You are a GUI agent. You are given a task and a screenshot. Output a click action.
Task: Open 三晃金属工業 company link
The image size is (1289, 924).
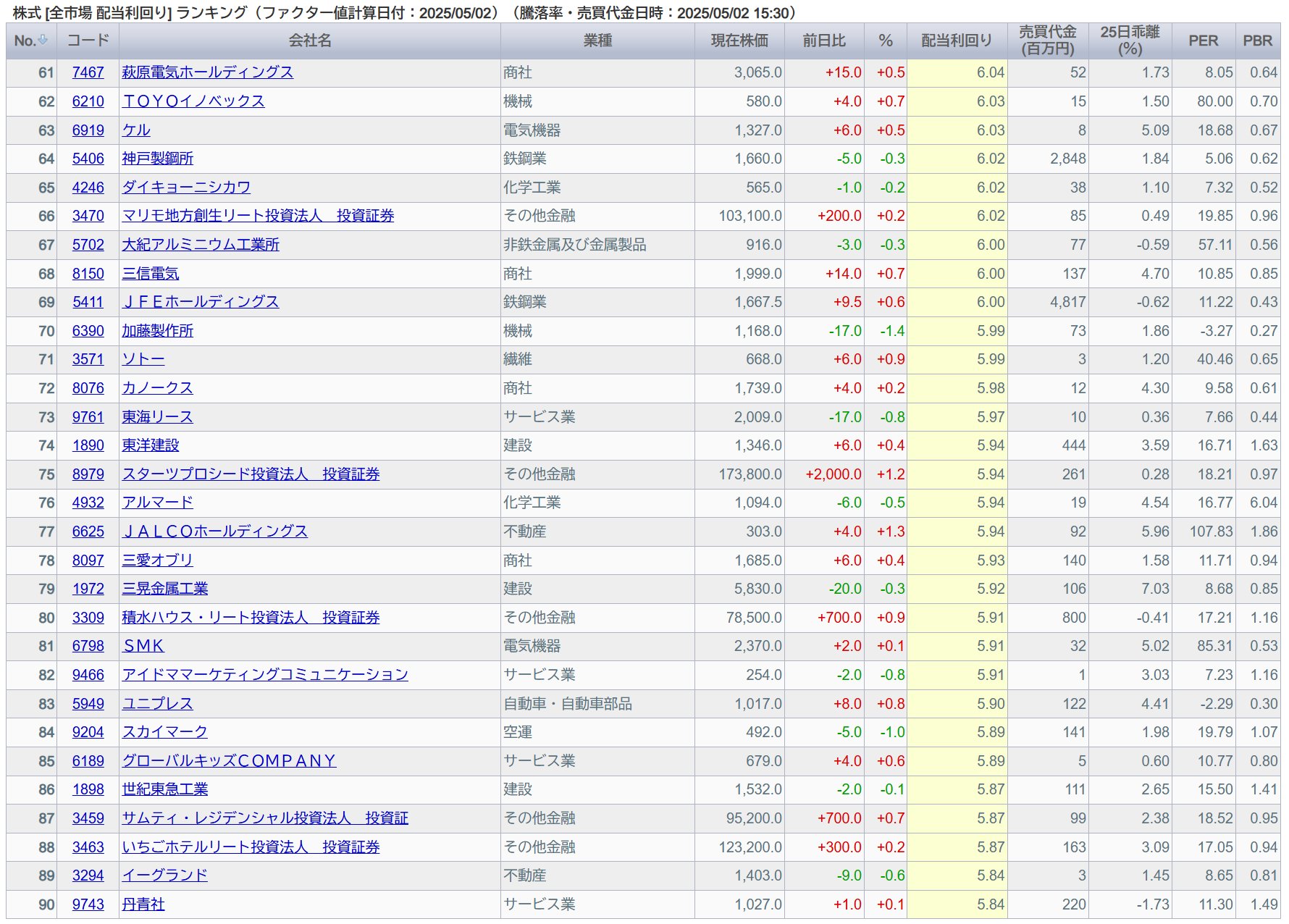(165, 589)
